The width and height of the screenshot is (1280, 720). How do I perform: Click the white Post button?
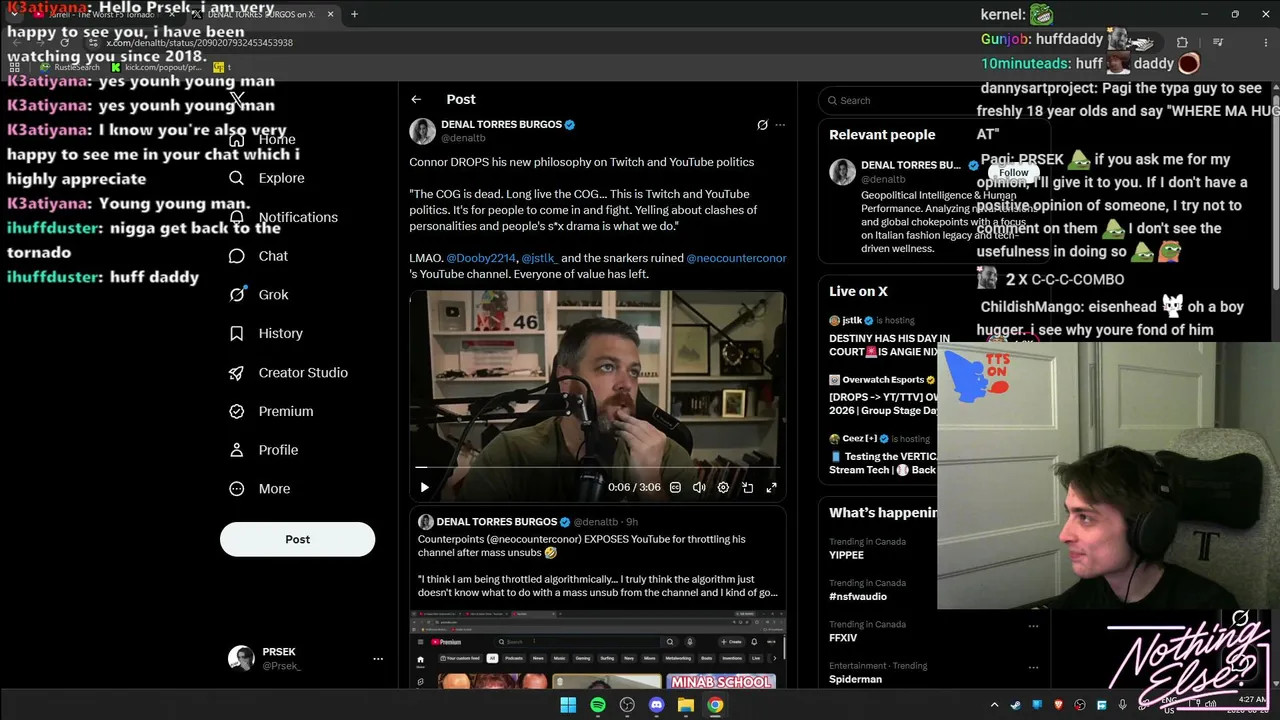(297, 539)
